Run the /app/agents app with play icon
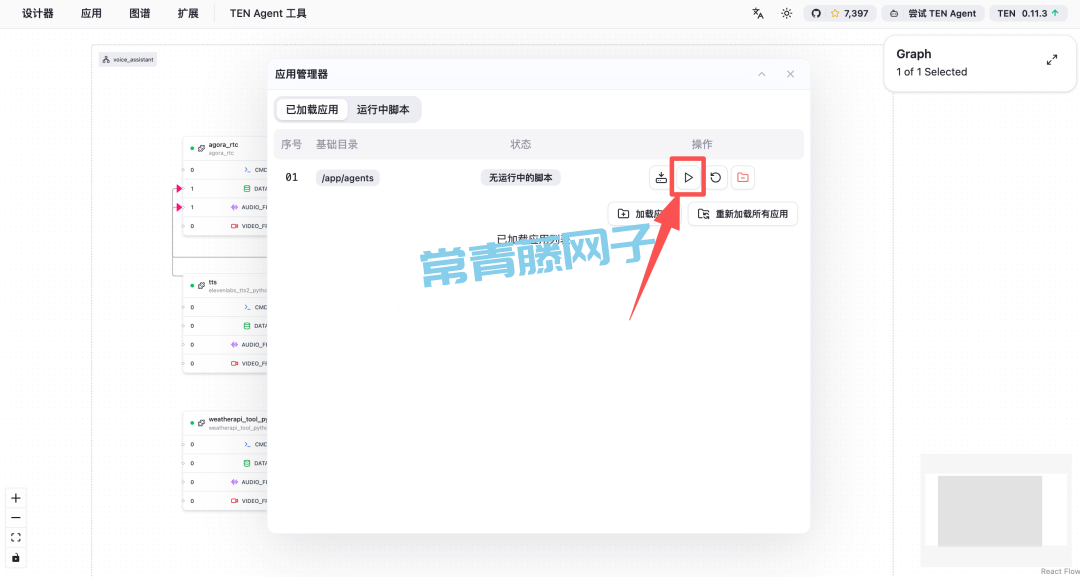 688,178
